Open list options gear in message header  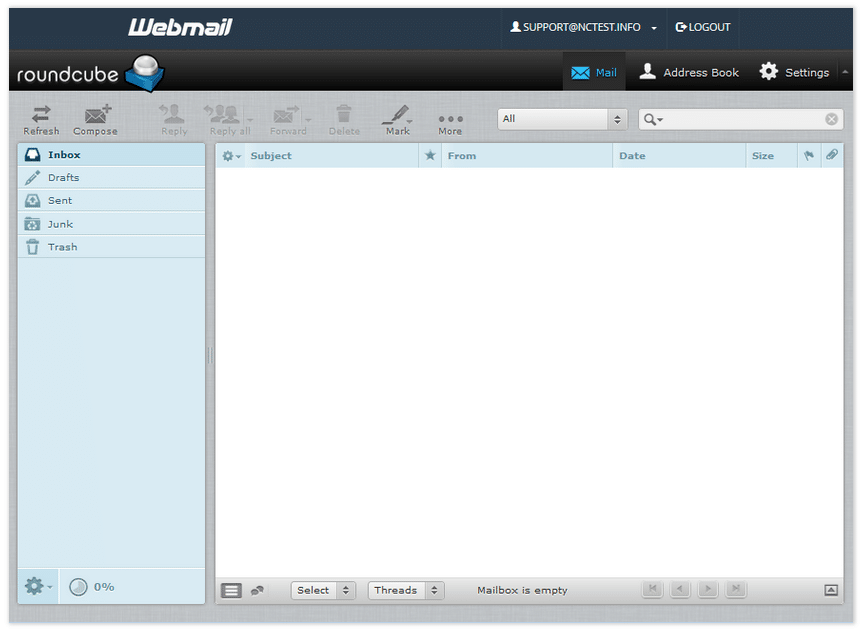231,156
